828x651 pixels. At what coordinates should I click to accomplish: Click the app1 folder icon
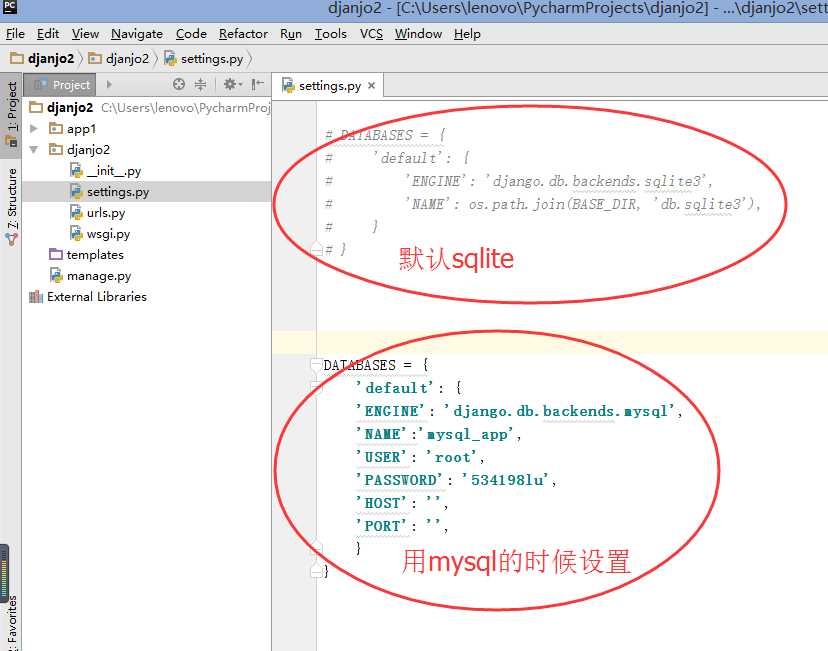click(x=56, y=128)
